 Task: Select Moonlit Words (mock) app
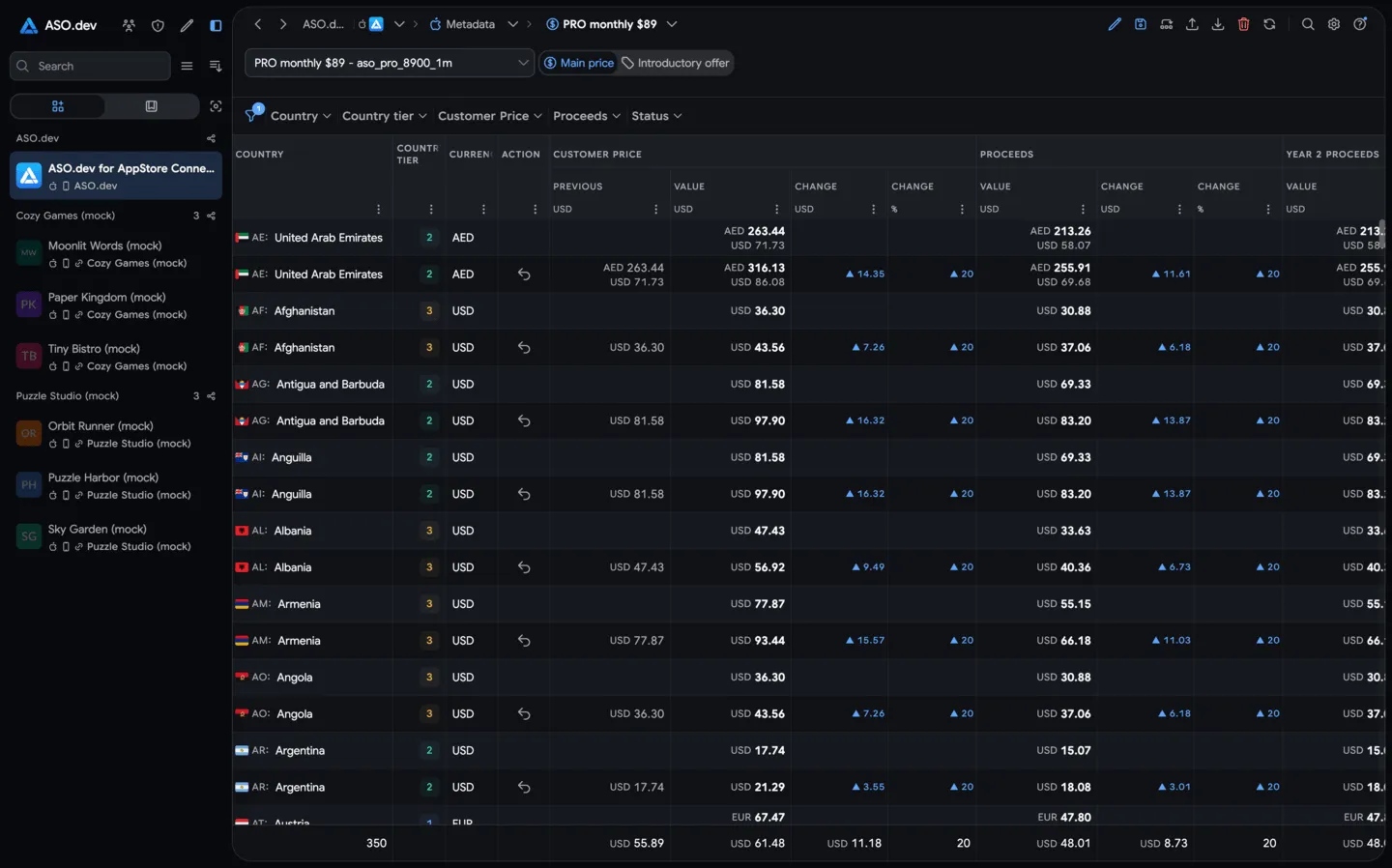(x=116, y=254)
